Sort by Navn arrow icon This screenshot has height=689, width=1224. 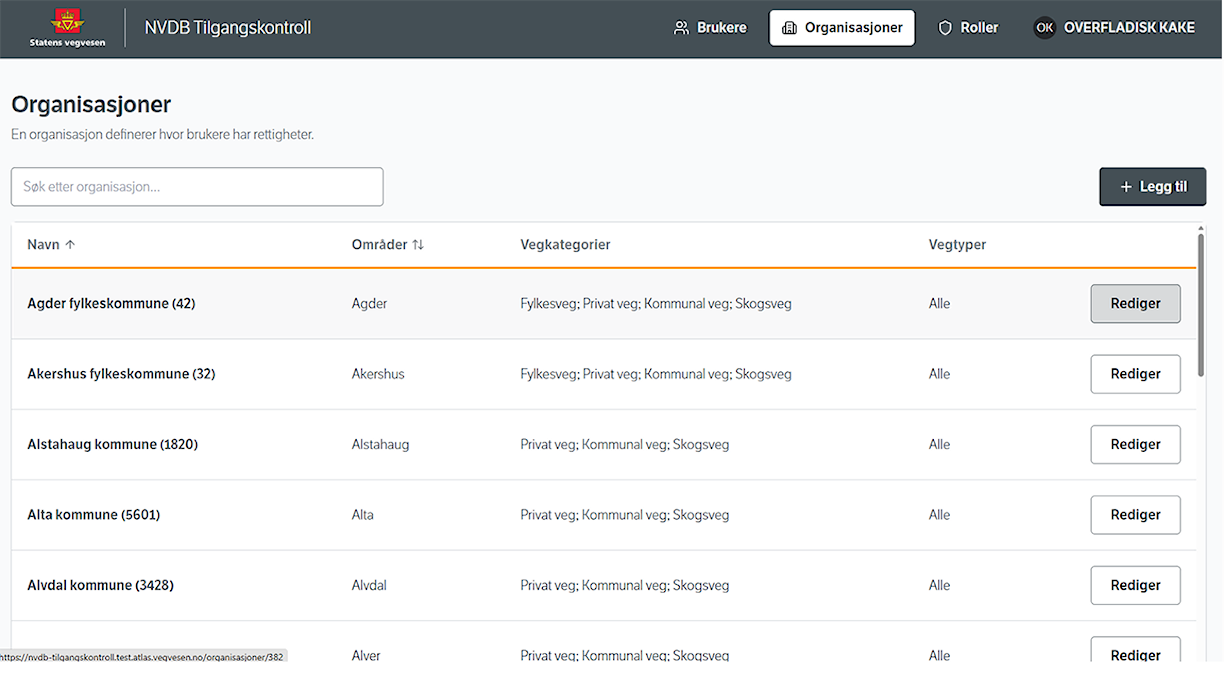[x=70, y=245]
